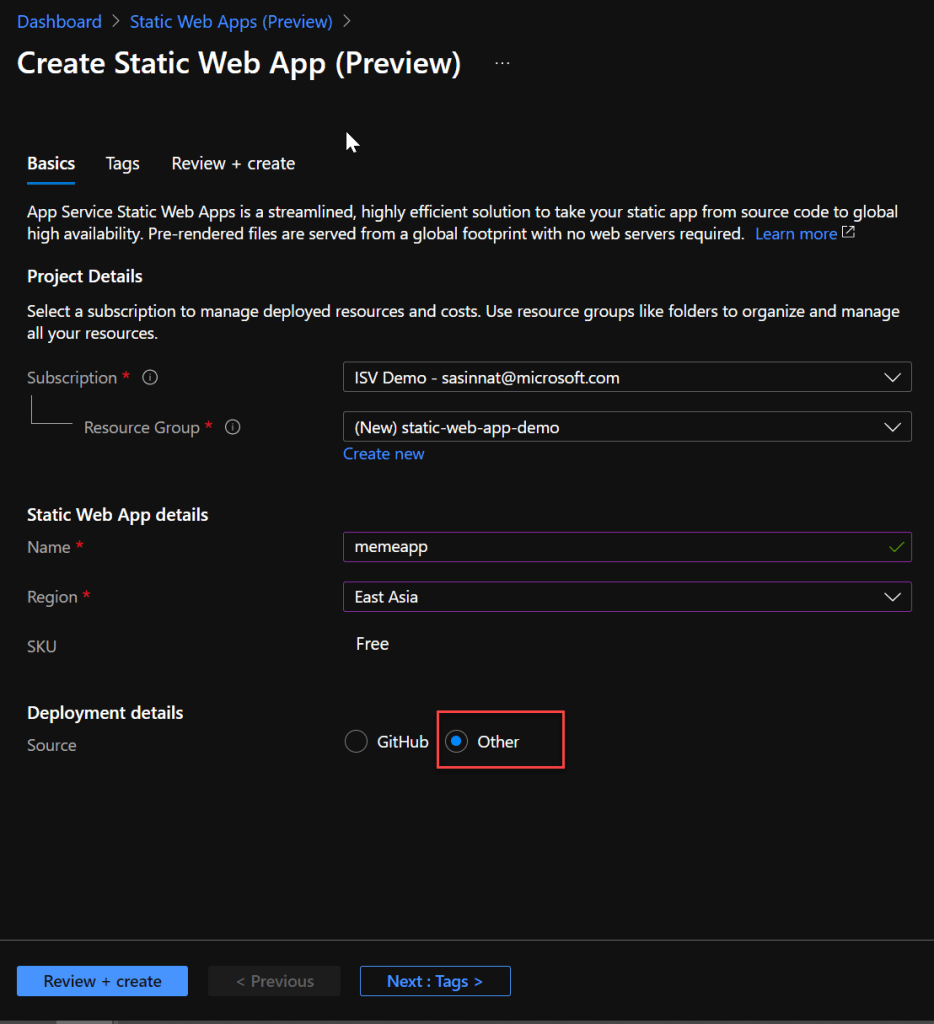Viewport: 934px width, 1024px height.
Task: Click the Deployment details heading
Action: click(x=105, y=712)
